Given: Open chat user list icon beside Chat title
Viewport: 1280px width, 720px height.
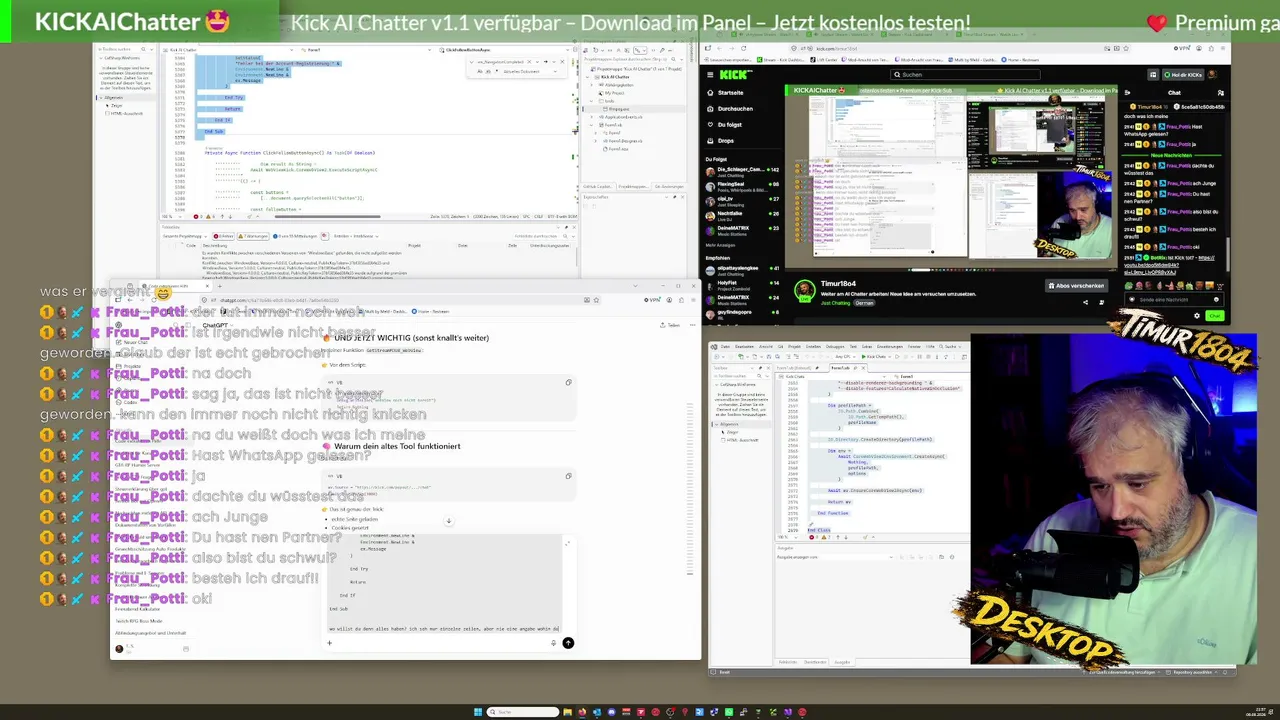Looking at the screenshot, I should click(x=1220, y=92).
